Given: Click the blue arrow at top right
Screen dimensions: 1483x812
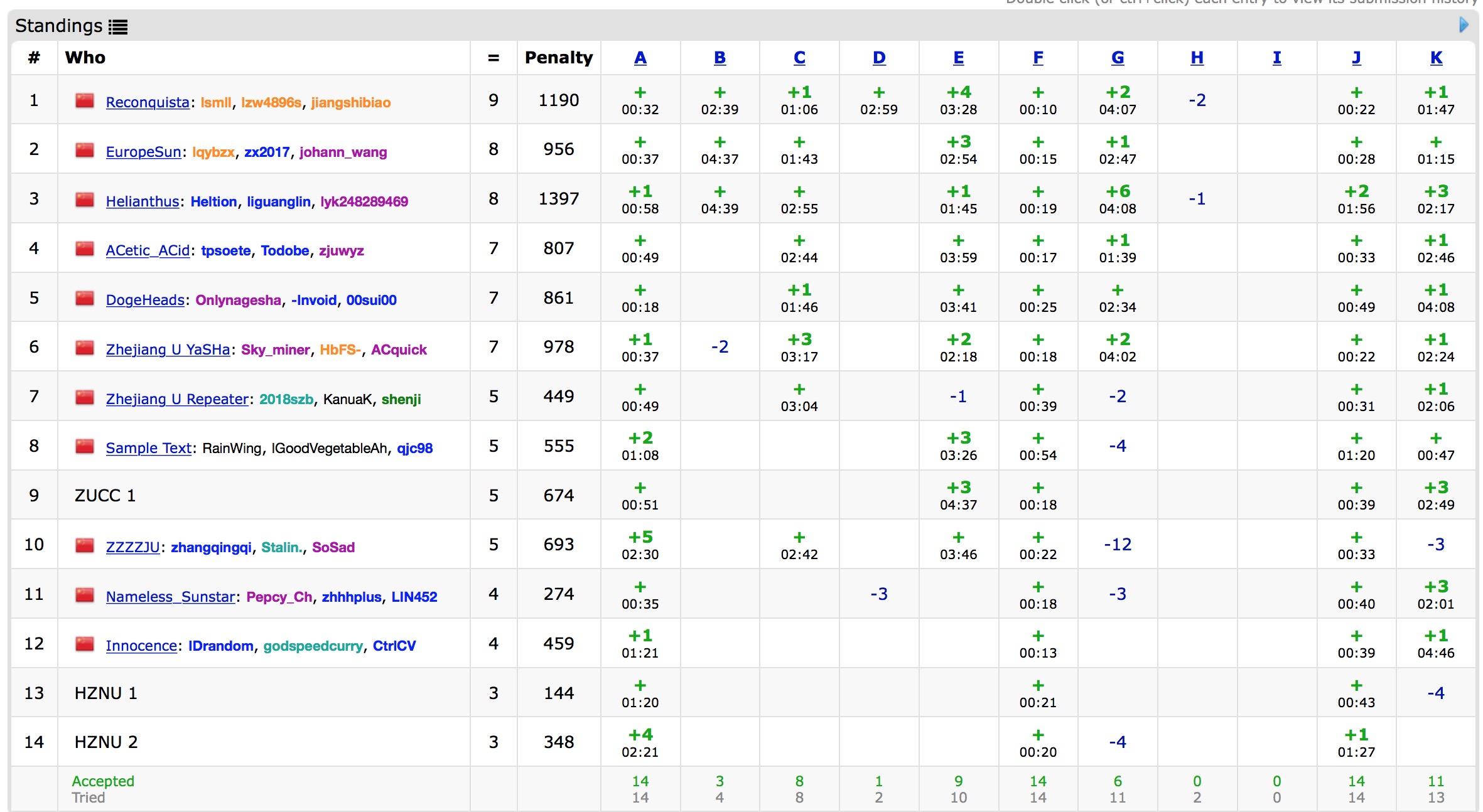Looking at the screenshot, I should pyautogui.click(x=1464, y=25).
